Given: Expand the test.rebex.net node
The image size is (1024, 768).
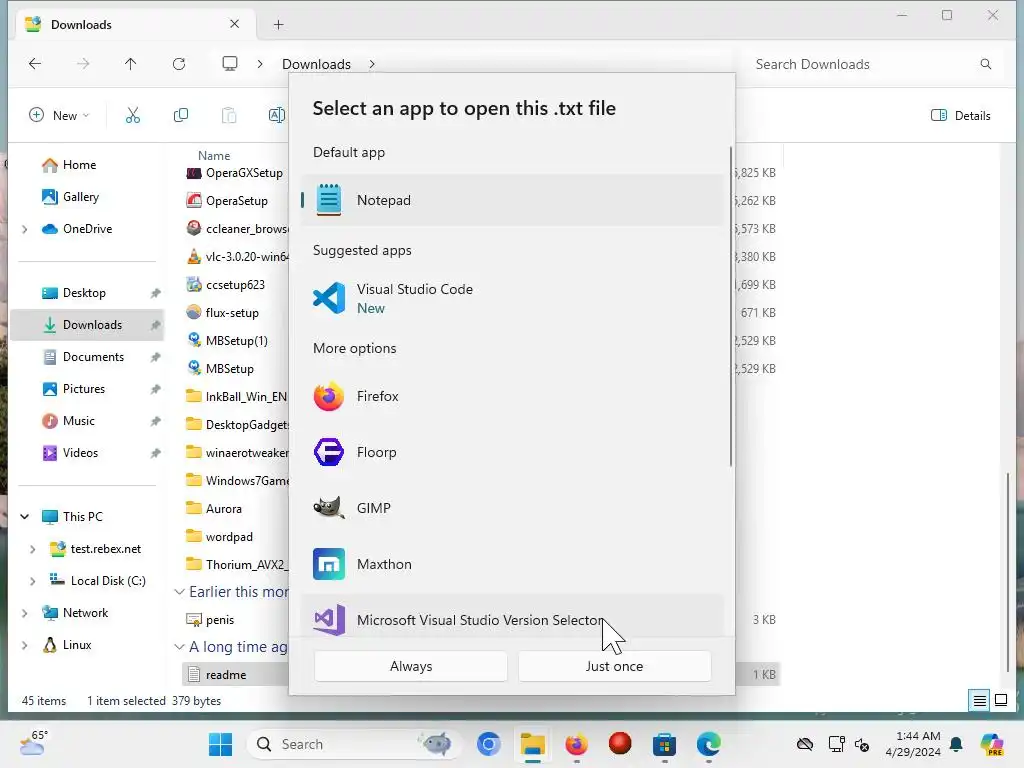Looking at the screenshot, I should point(33,549).
